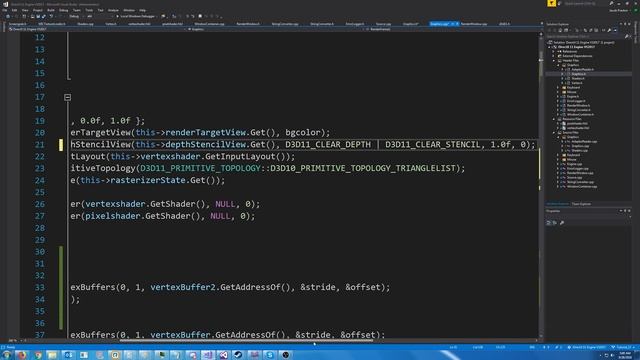Viewport: 640px width, 360px height.
Task: Click the notifications flag icon
Action: [x=551, y=3]
